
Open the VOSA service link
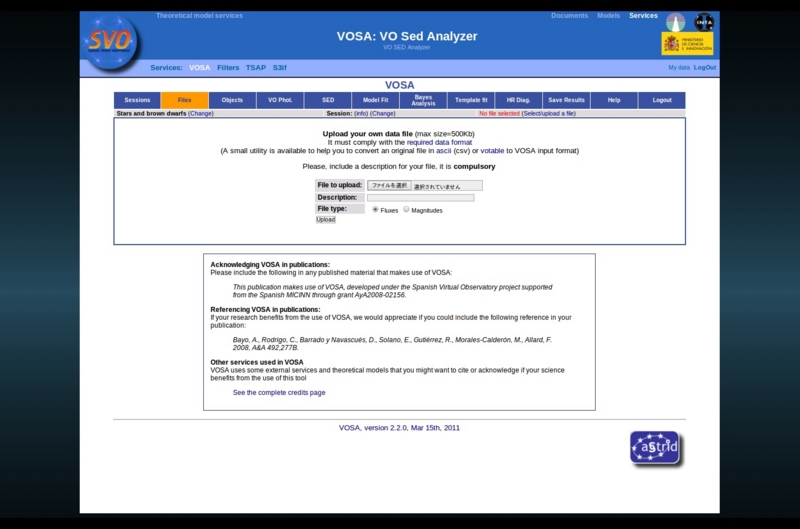(x=199, y=68)
